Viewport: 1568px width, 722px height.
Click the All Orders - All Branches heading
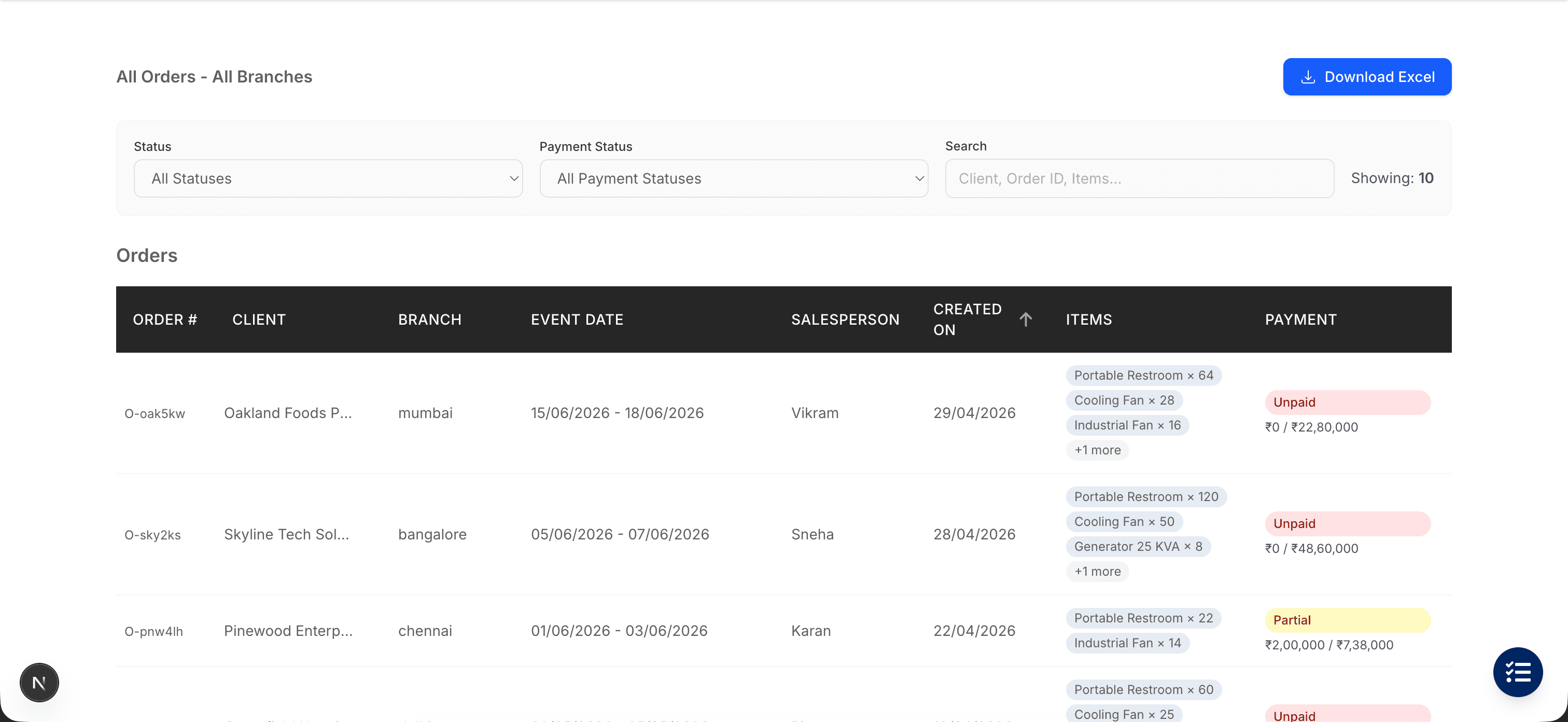(x=214, y=77)
